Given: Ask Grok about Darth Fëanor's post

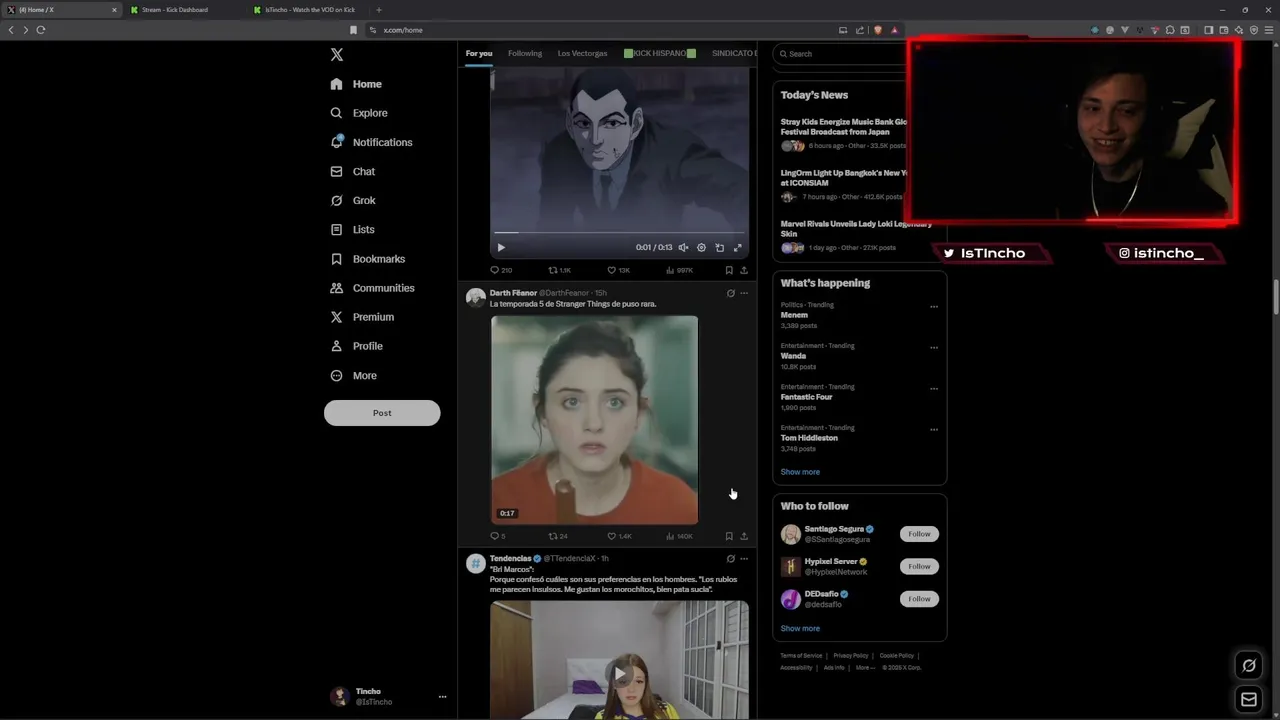Looking at the screenshot, I should click(730, 293).
